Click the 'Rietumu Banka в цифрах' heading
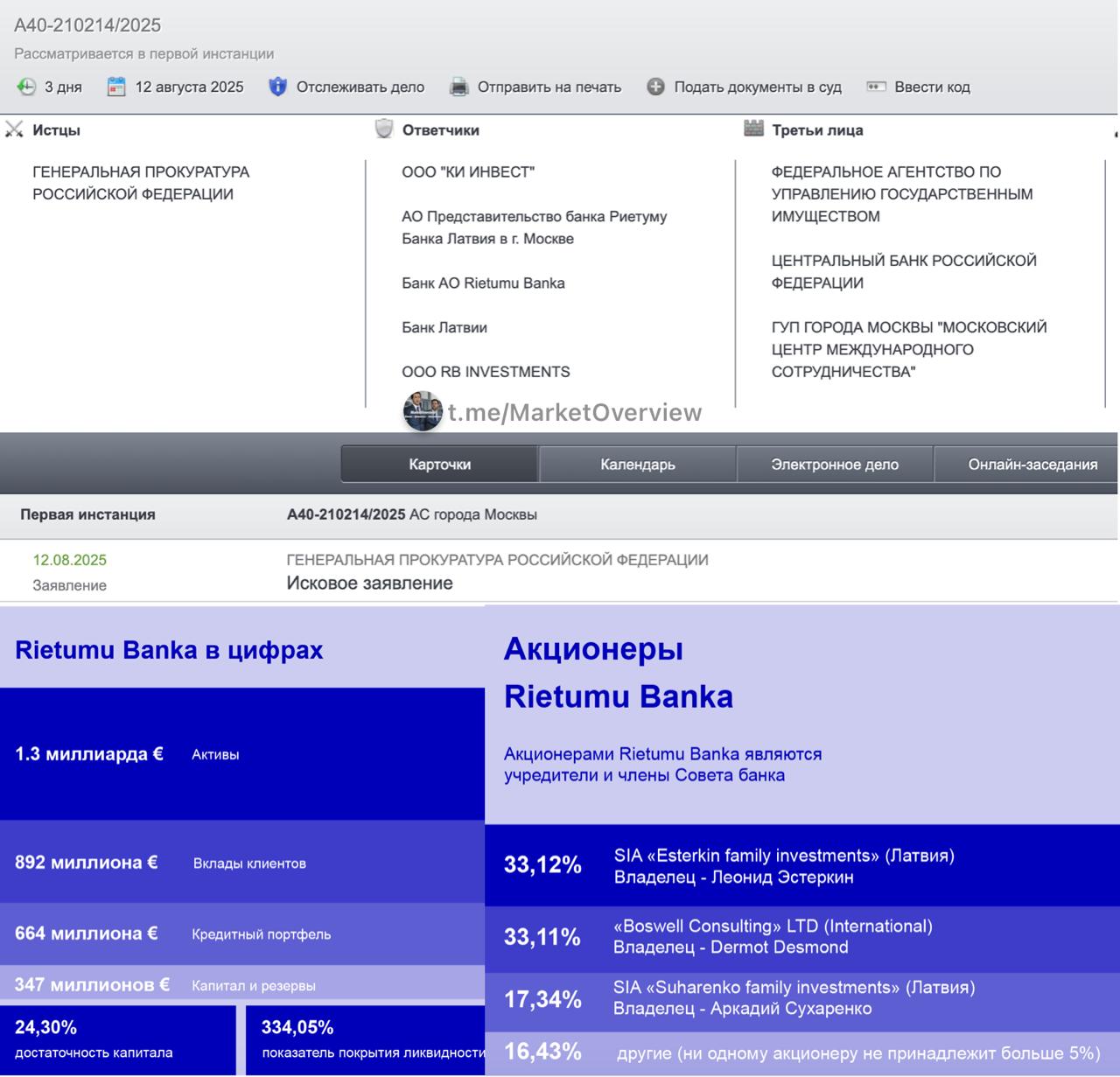 pyautogui.click(x=169, y=650)
